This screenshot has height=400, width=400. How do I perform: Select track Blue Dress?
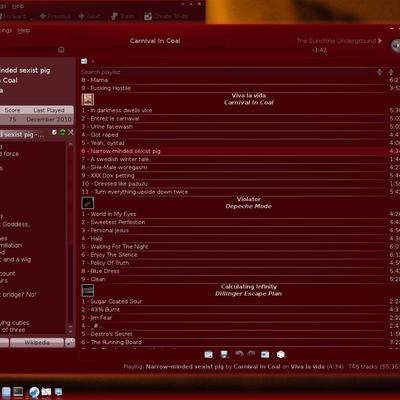(240, 271)
